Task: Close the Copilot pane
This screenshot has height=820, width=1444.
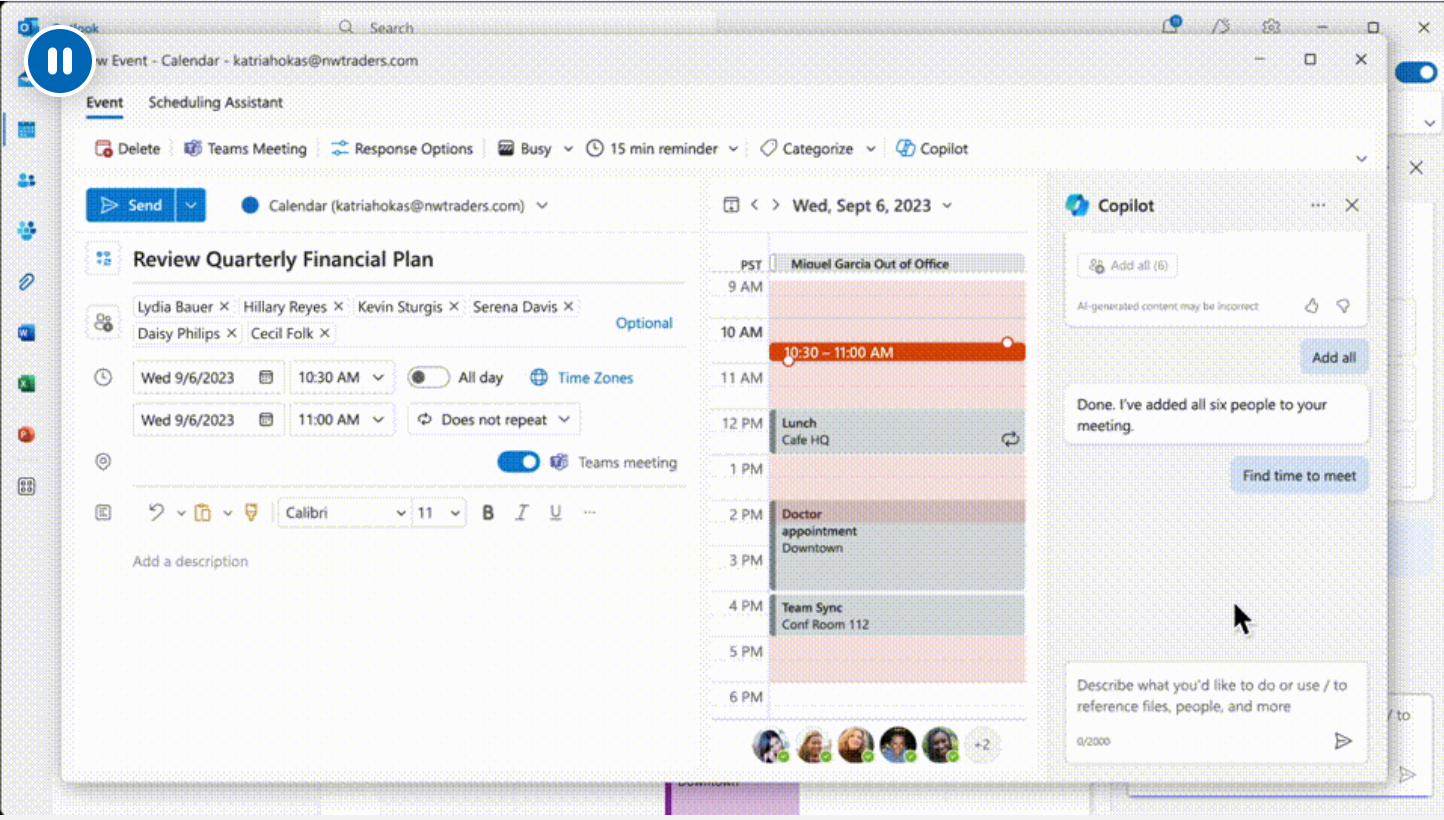Action: (x=1352, y=205)
